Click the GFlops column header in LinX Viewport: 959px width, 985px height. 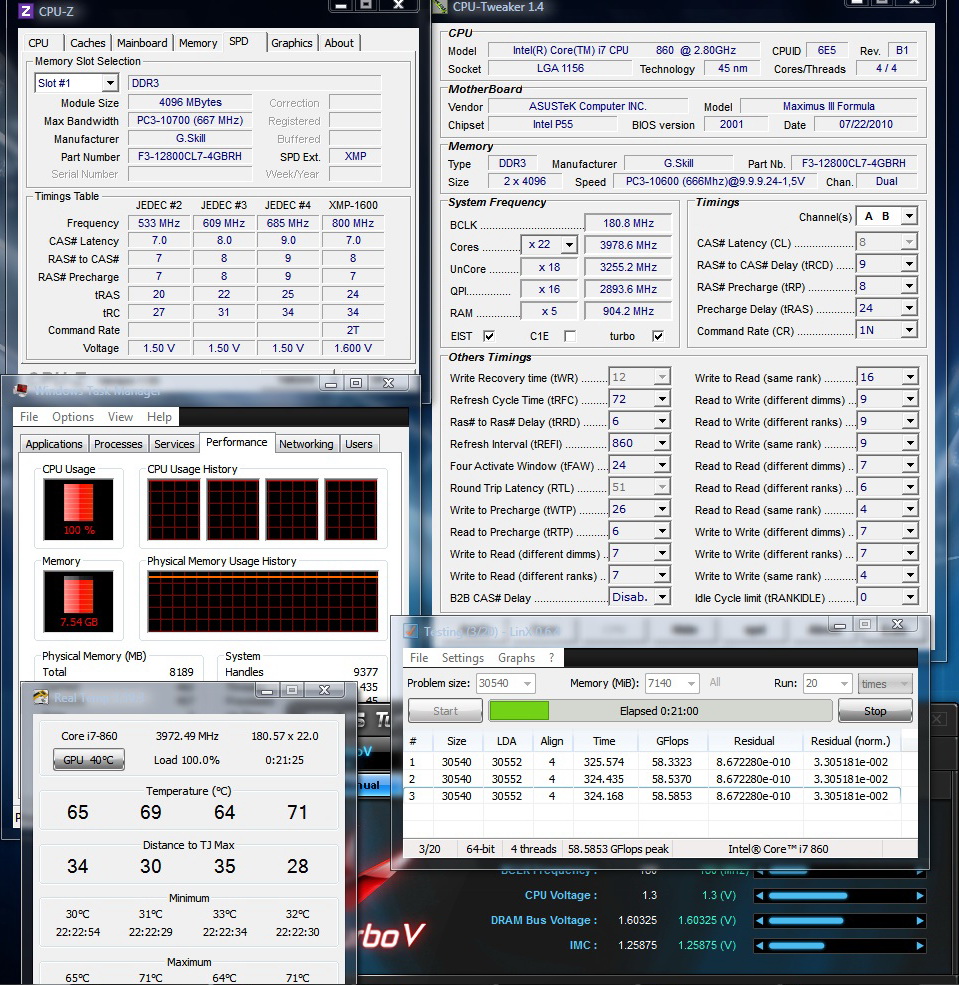pyautogui.click(x=672, y=741)
